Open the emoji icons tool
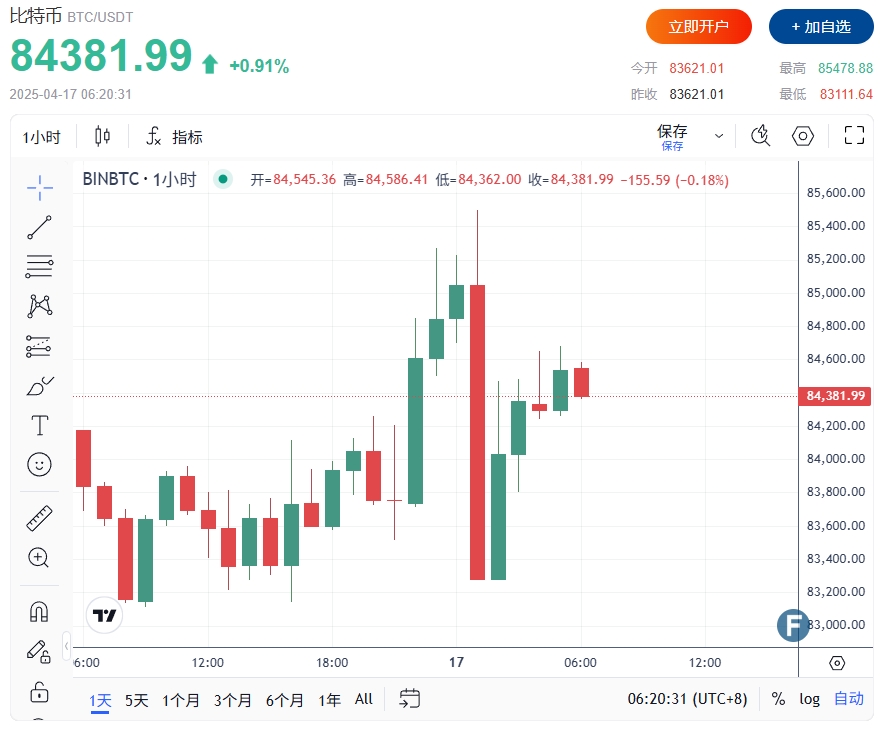The width and height of the screenshot is (881, 729). [x=39, y=465]
